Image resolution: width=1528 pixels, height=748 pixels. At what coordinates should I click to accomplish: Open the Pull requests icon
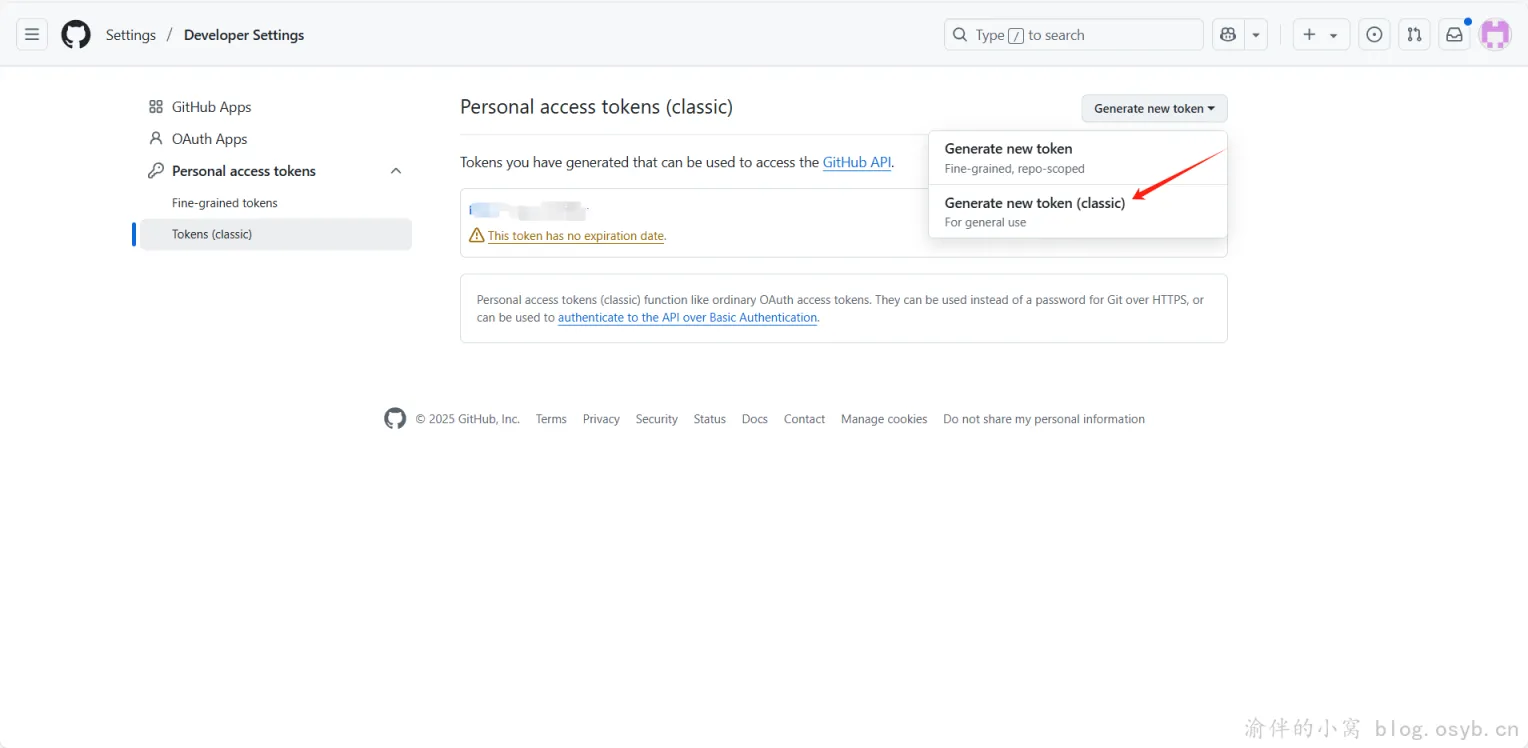point(1414,35)
